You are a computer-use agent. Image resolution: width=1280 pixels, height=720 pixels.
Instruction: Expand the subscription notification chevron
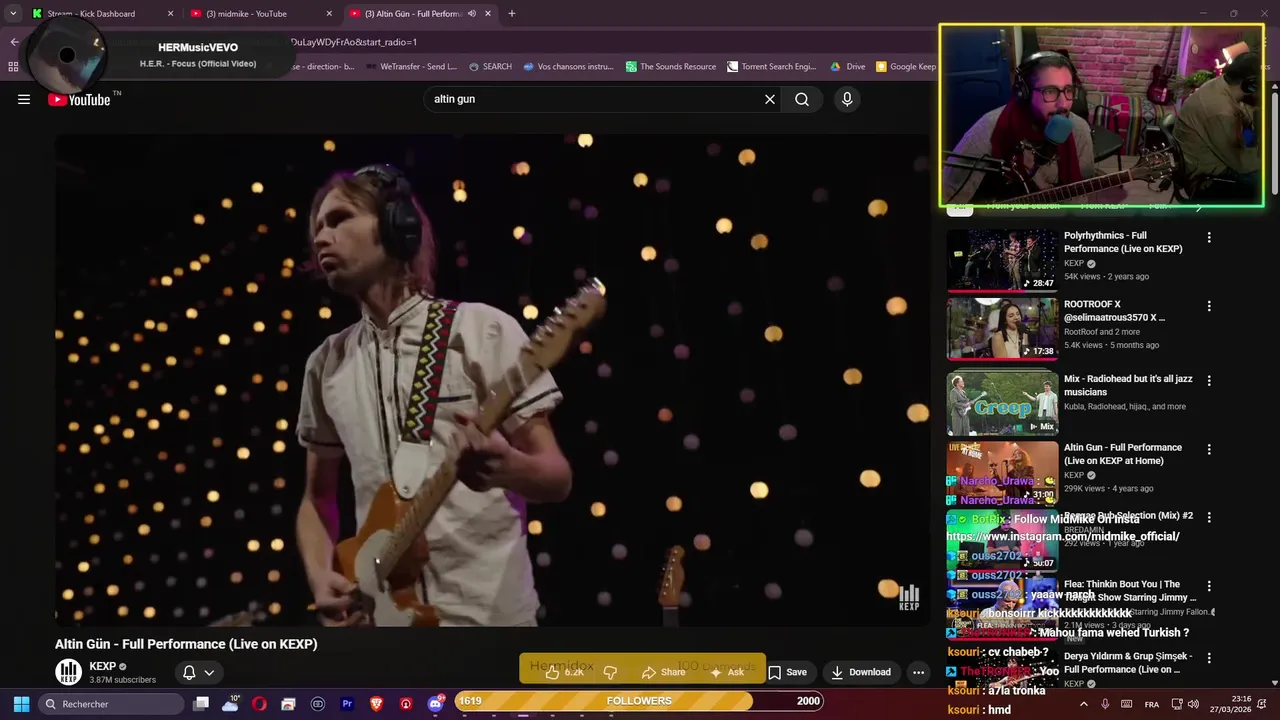(x=209, y=672)
